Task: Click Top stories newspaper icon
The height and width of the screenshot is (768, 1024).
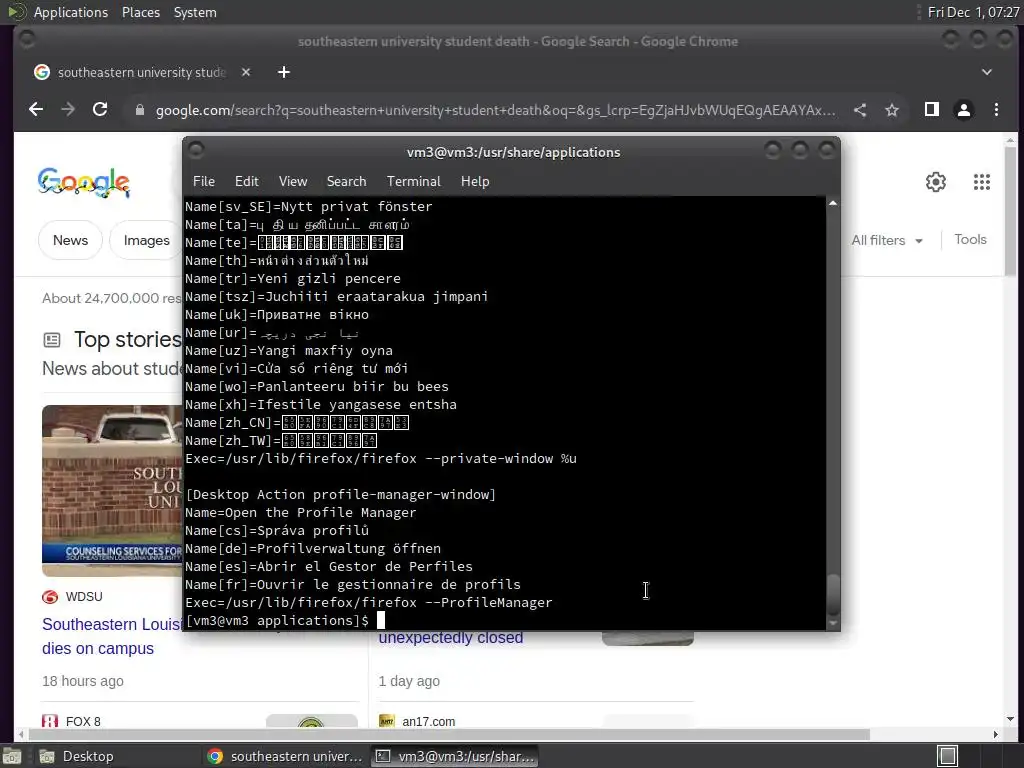Action: 52,340
